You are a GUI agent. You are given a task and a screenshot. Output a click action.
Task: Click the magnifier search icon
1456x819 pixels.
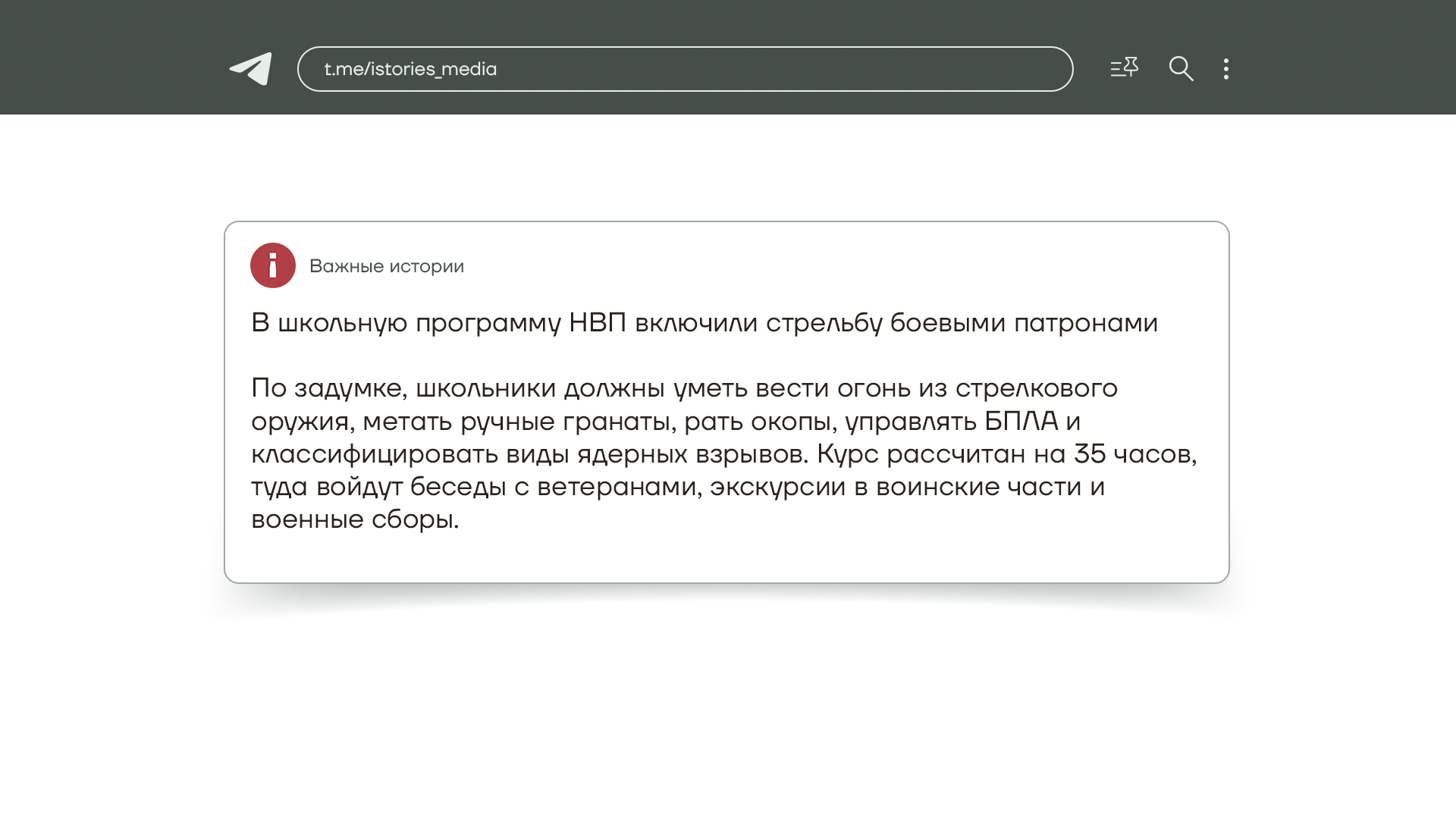tap(1181, 69)
